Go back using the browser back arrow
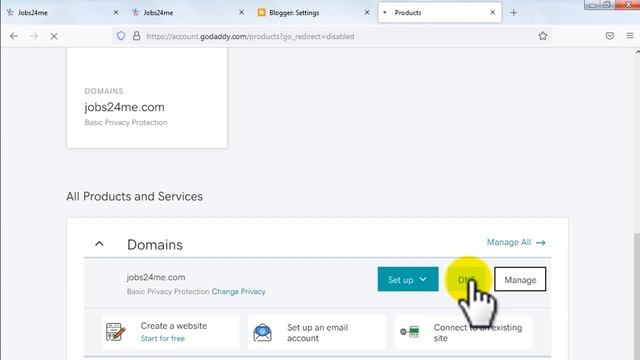This screenshot has height=360, width=640. (x=14, y=36)
